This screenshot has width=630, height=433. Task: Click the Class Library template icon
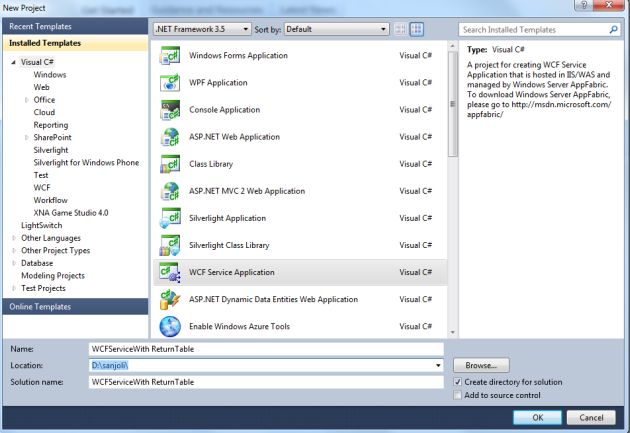click(170, 164)
